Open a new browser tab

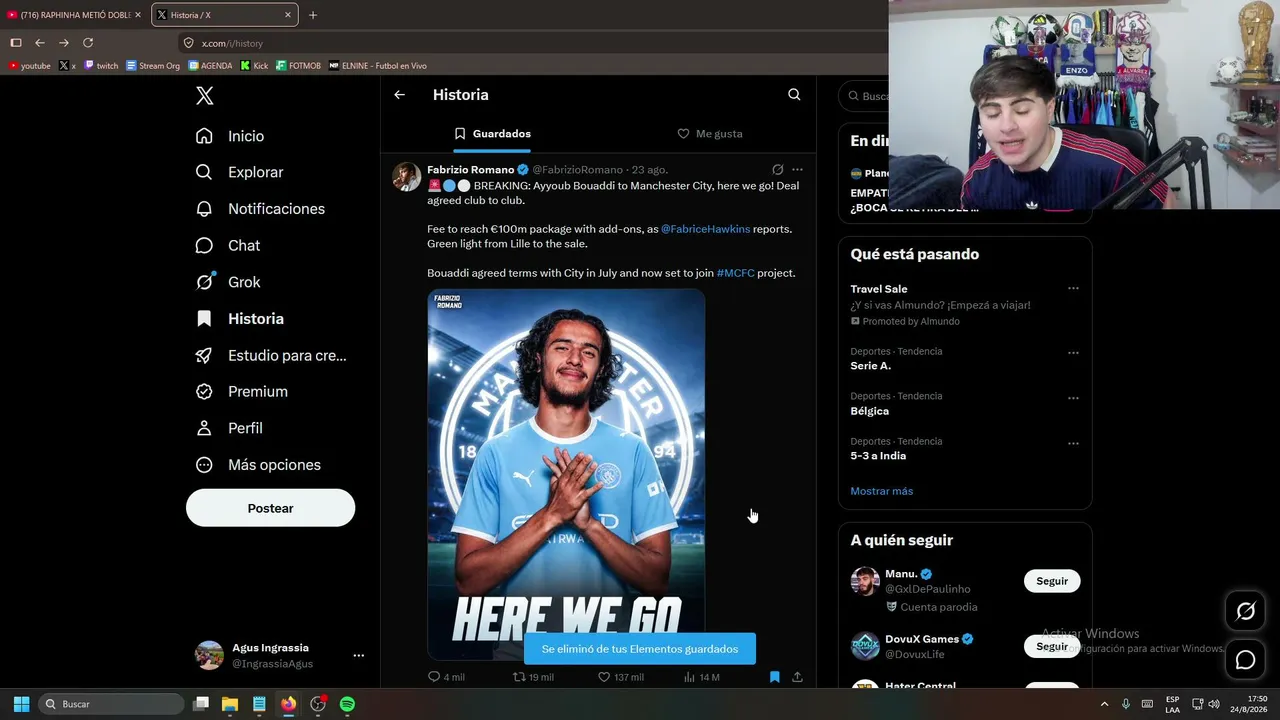[x=313, y=15]
